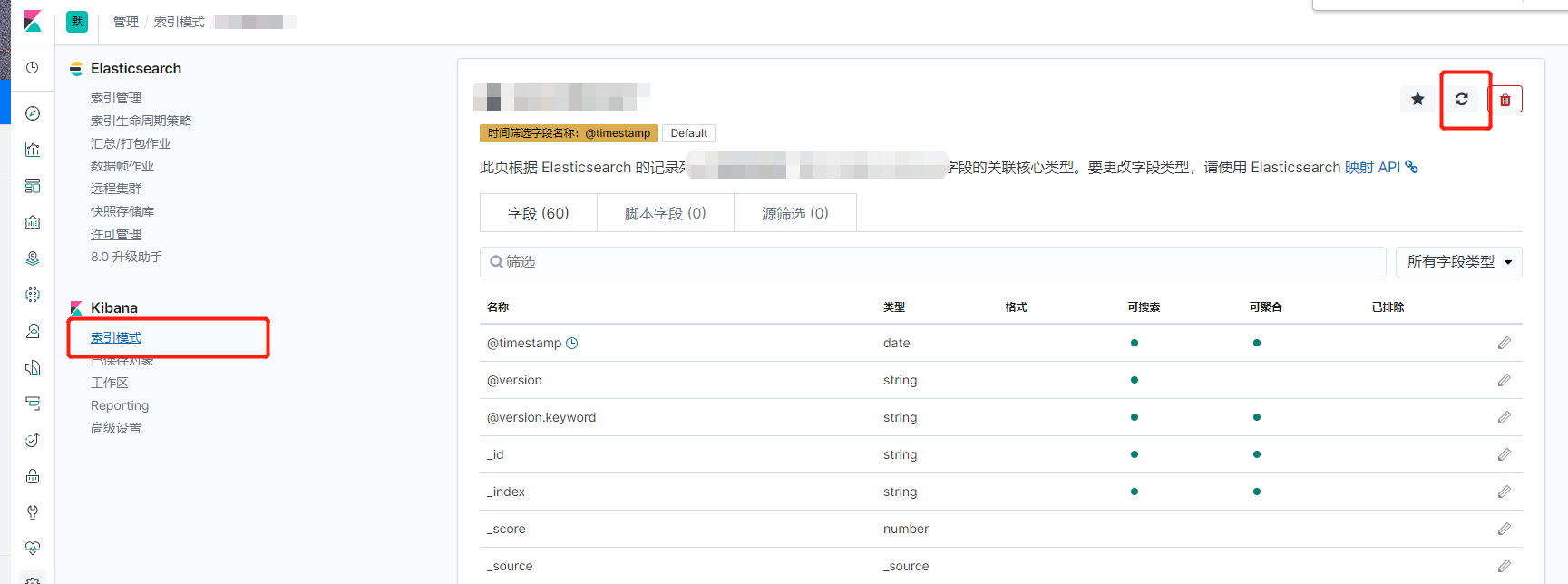Edit the @version field with pencil icon
Viewport: 1568px width, 584px height.
tap(1505, 380)
